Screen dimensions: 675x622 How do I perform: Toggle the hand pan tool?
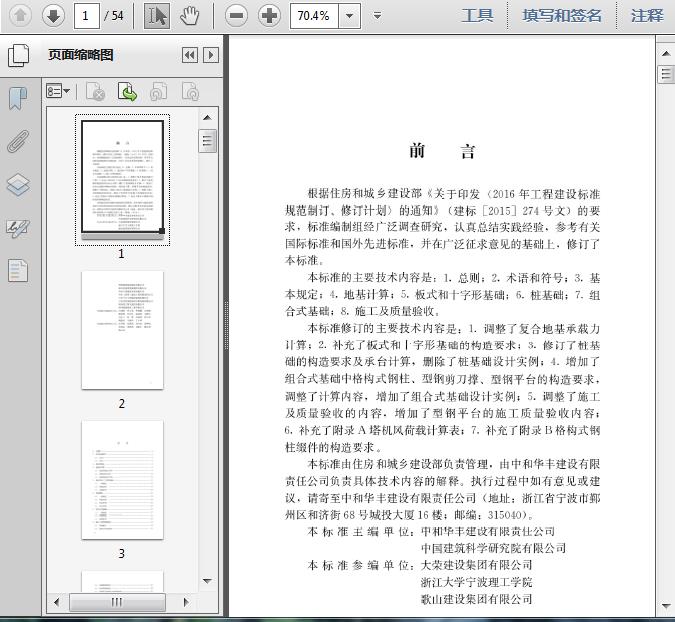(190, 15)
